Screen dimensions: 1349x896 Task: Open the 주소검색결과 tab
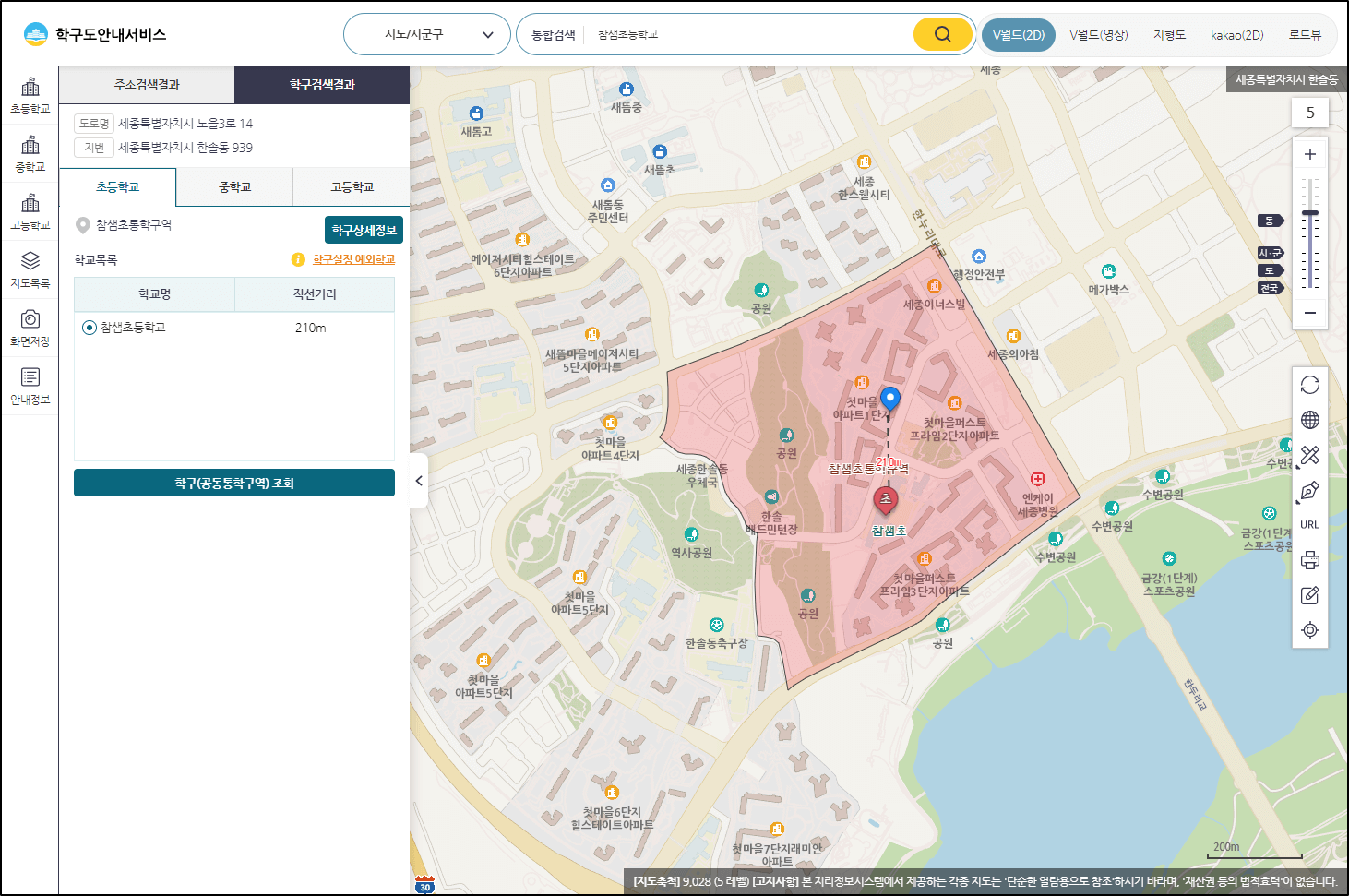point(147,85)
